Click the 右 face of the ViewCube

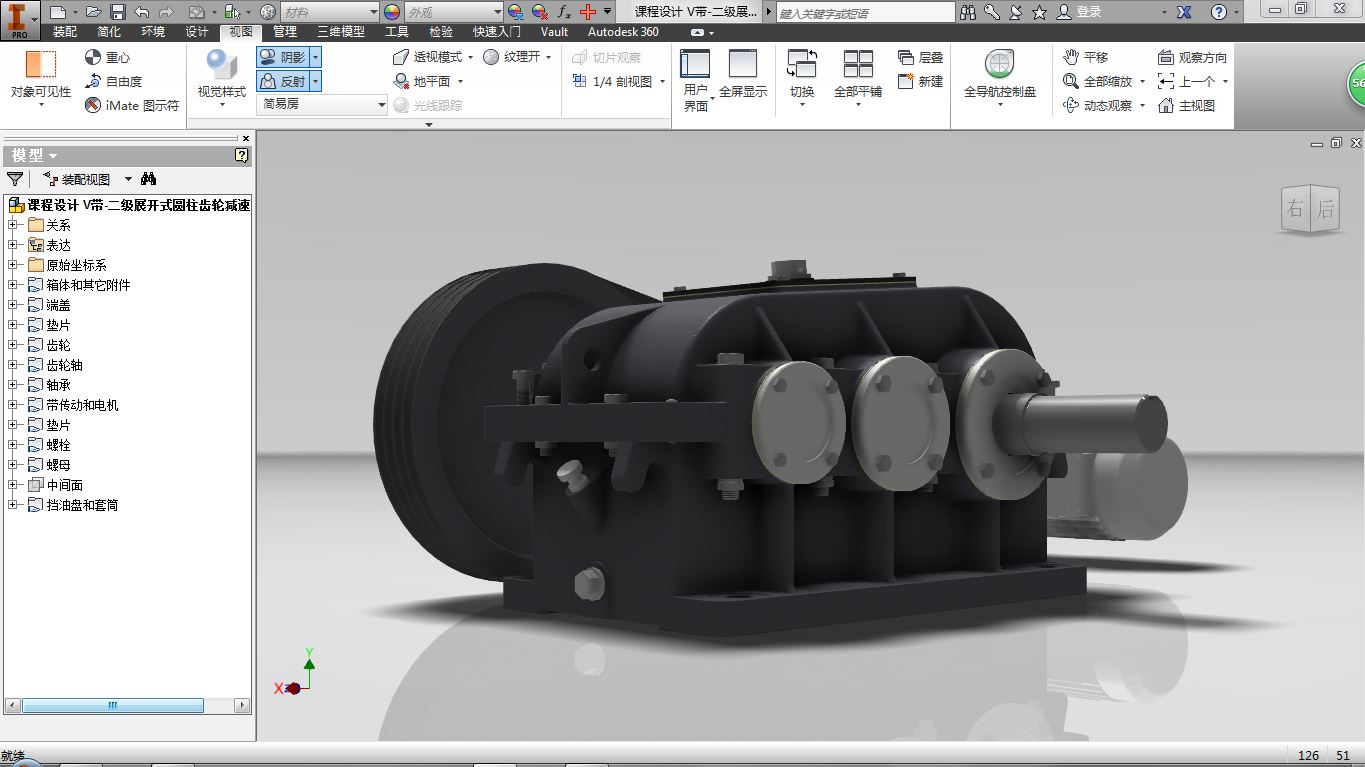tap(1295, 209)
